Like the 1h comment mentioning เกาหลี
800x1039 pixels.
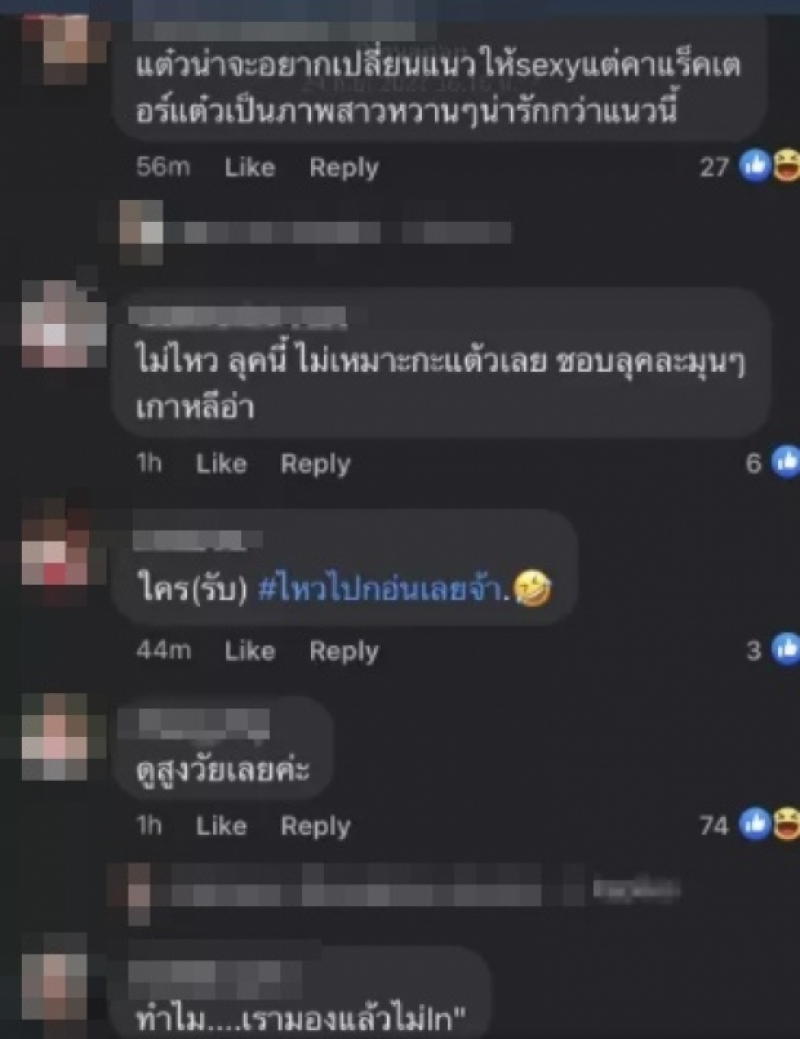coord(221,463)
